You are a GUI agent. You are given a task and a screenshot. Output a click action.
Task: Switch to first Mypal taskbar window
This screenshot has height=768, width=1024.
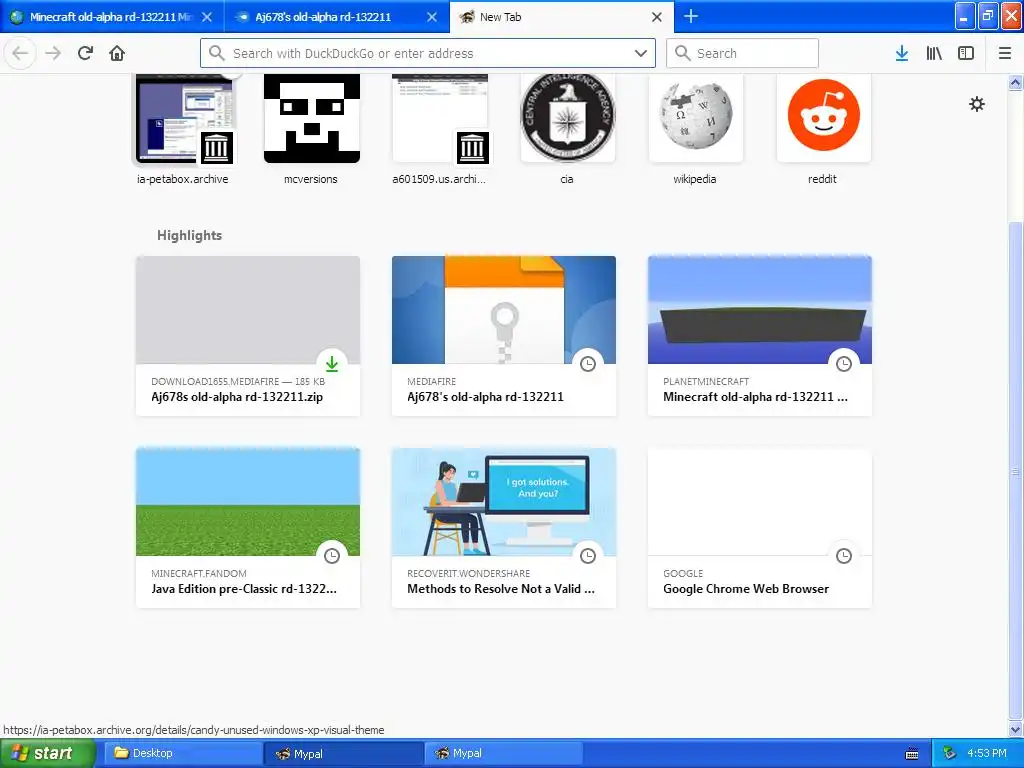tap(344, 754)
